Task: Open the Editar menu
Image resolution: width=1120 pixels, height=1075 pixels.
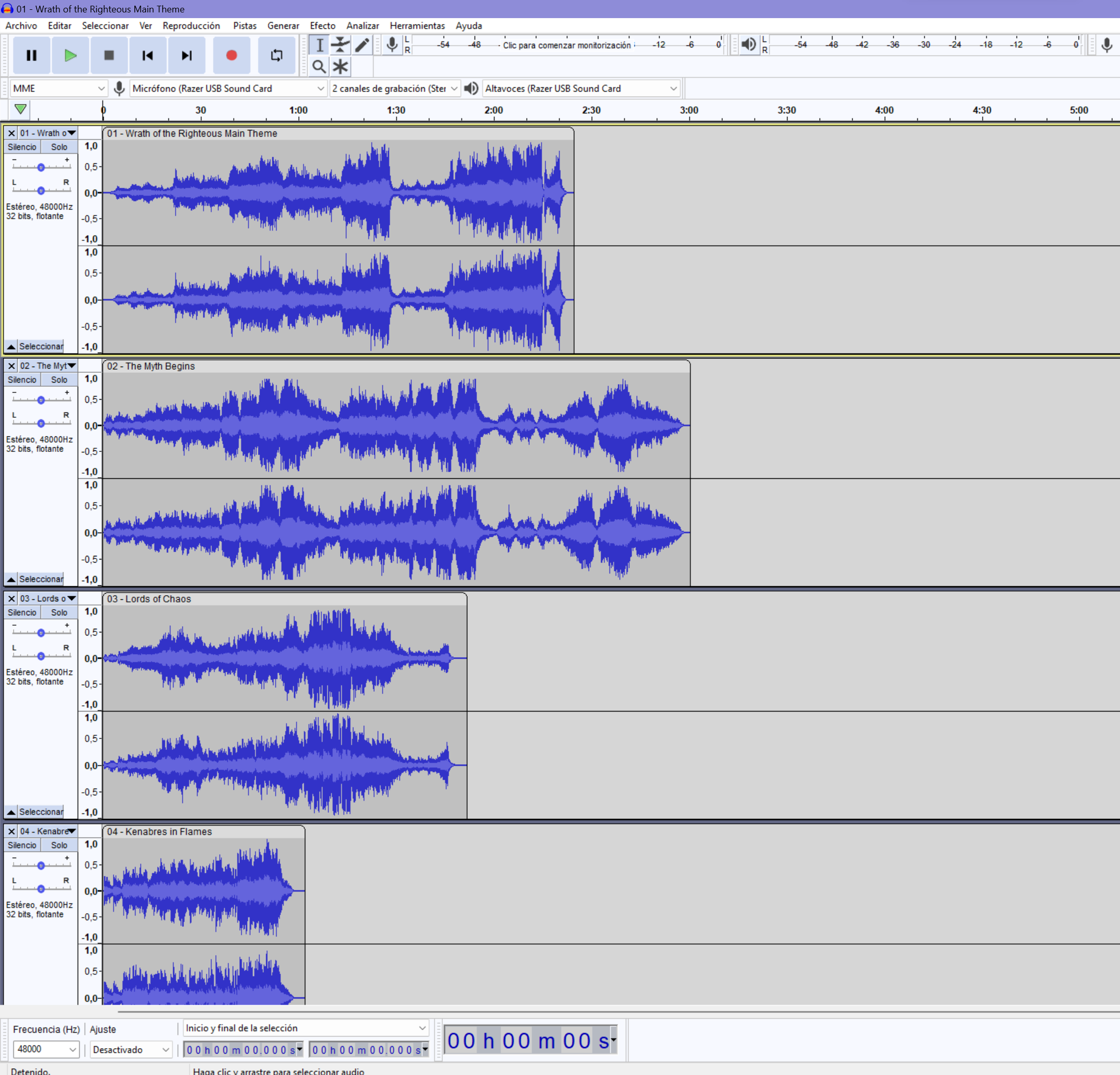Action: [59, 26]
